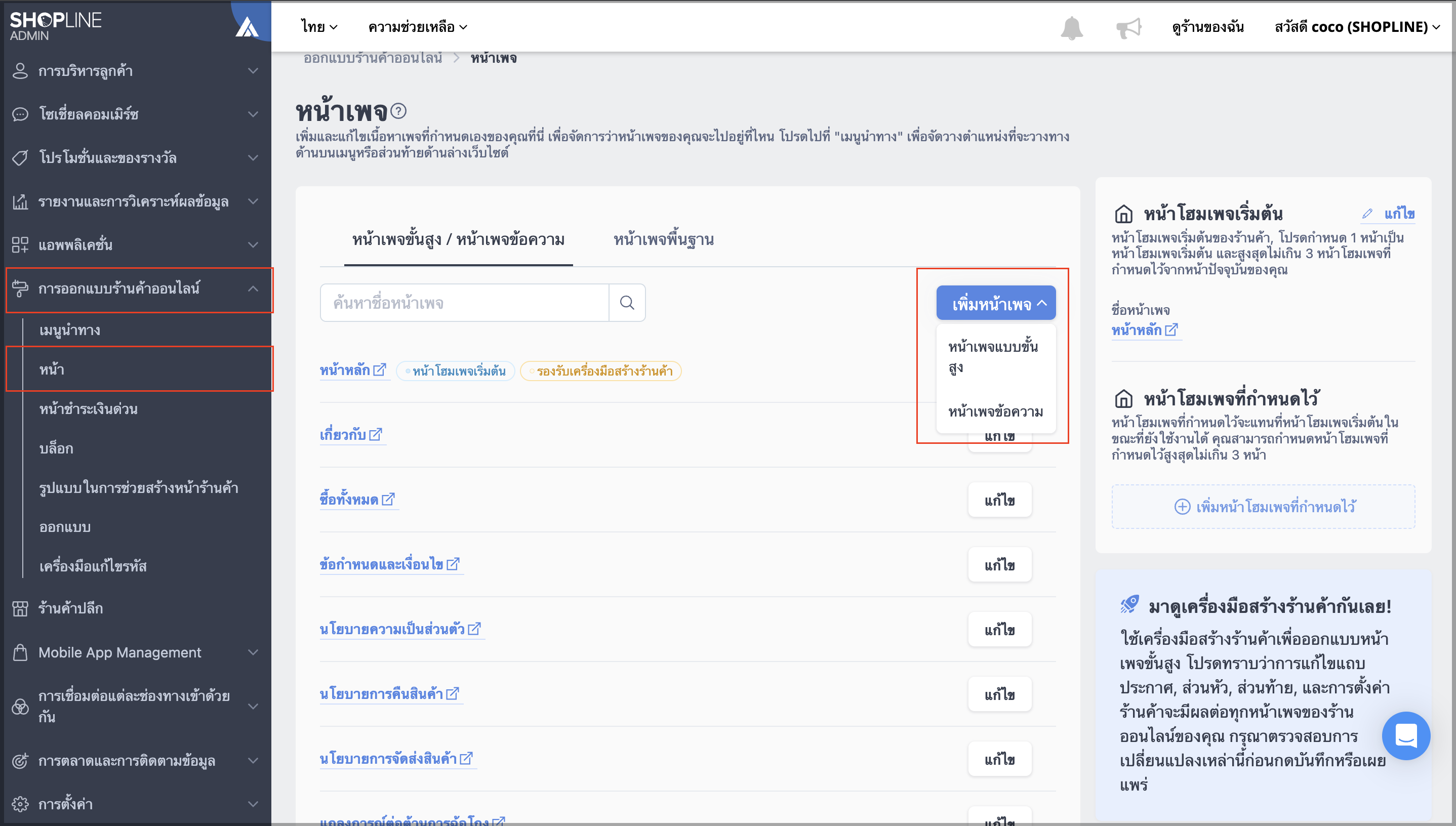Open the megaphone announcements icon
This screenshot has height=826, width=1456.
pos(1128,27)
